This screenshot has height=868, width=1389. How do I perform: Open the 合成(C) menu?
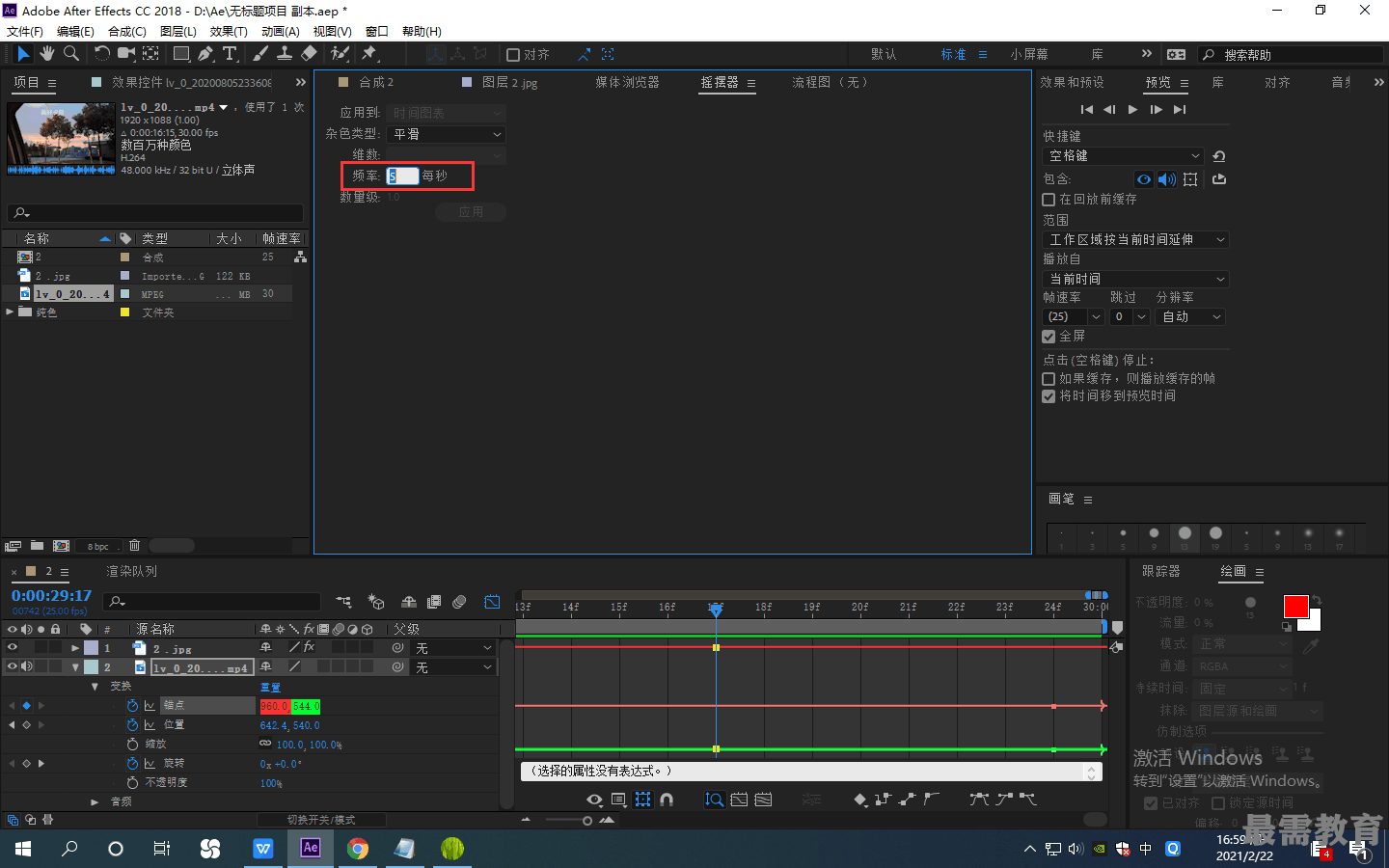click(127, 32)
